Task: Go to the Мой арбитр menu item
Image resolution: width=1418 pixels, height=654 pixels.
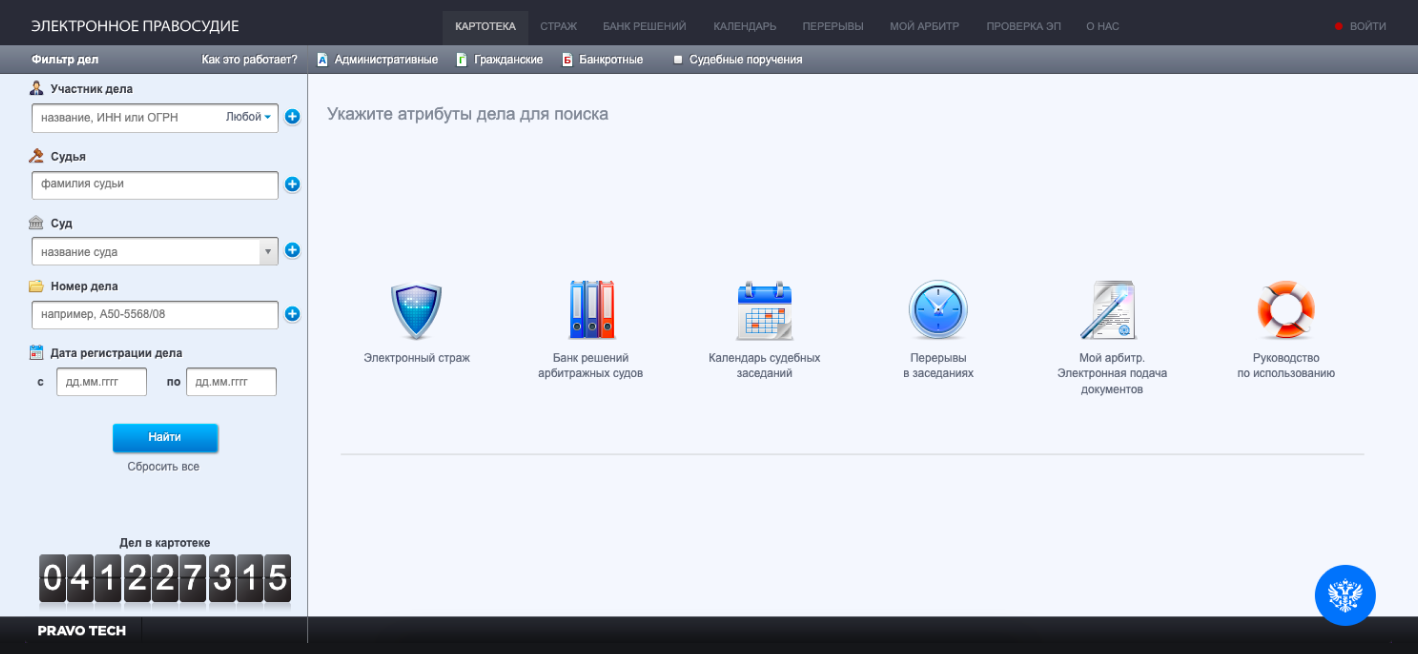Action: click(925, 26)
